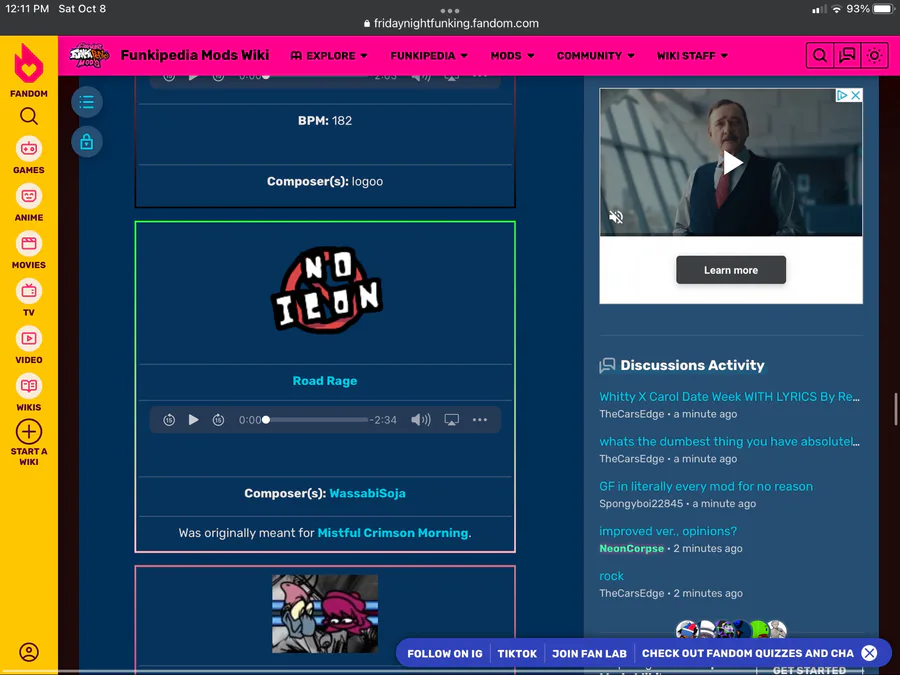Image resolution: width=900 pixels, height=675 pixels.
Task: Click the Spongyboi22845 username
Action: pyautogui.click(x=641, y=503)
